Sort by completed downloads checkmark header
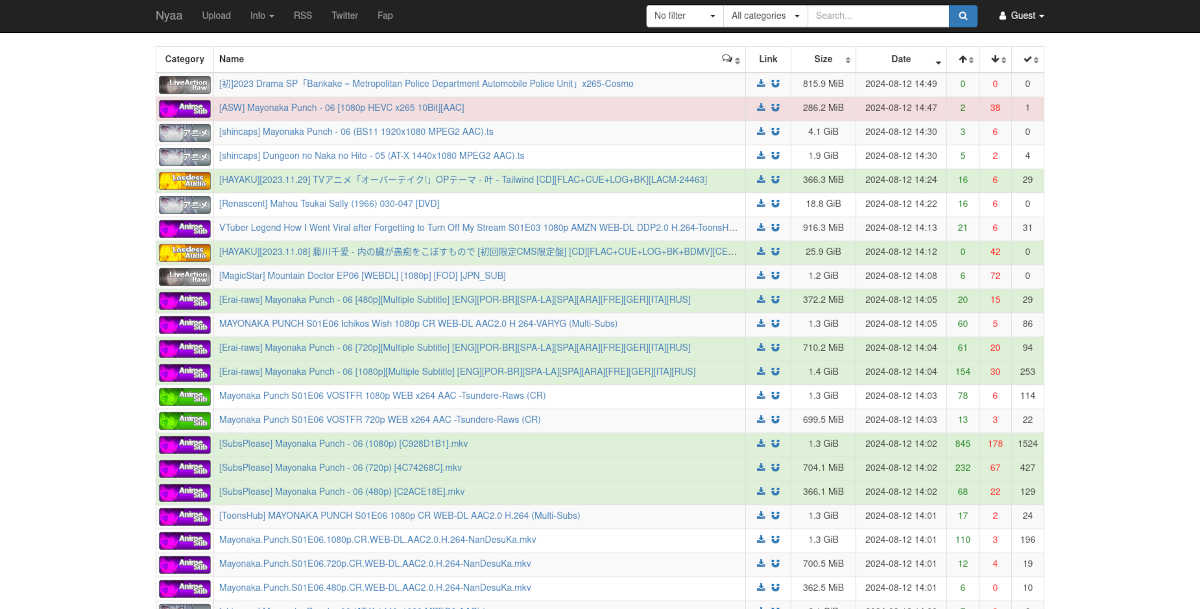 click(1027, 59)
